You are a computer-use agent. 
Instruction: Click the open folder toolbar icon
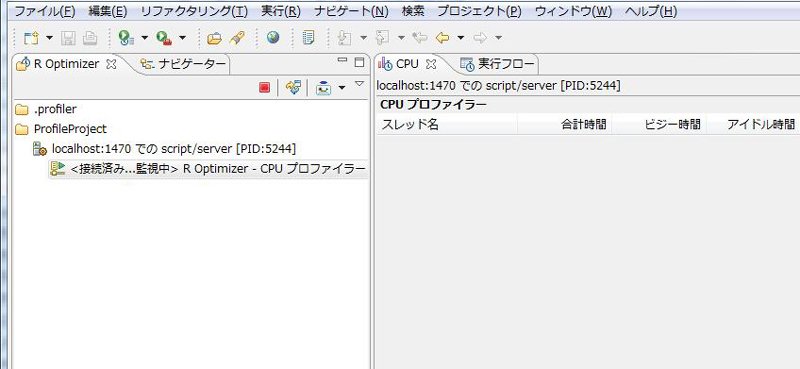[x=215, y=37]
